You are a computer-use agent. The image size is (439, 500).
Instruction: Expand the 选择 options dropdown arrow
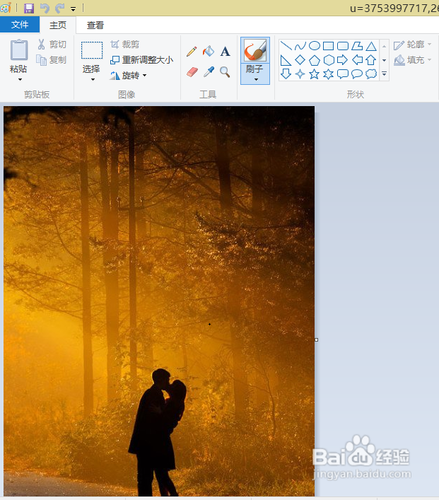tap(93, 79)
